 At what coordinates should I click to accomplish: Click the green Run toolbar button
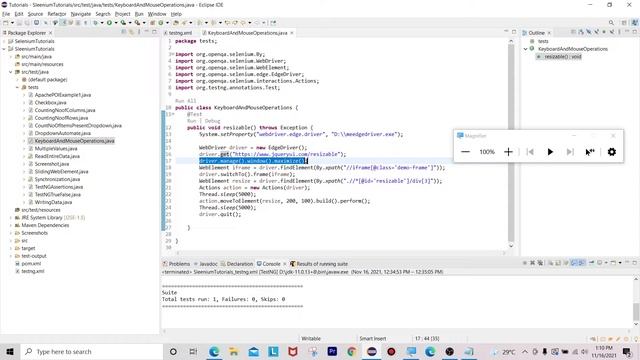pyautogui.click(x=109, y=23)
